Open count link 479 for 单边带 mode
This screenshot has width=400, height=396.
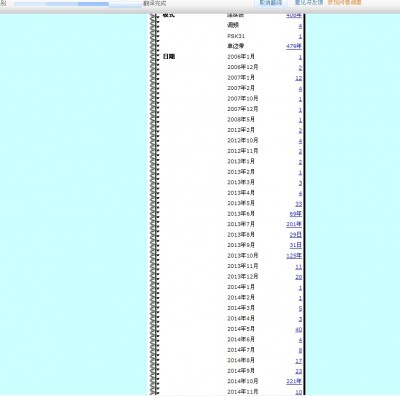[x=294, y=46]
